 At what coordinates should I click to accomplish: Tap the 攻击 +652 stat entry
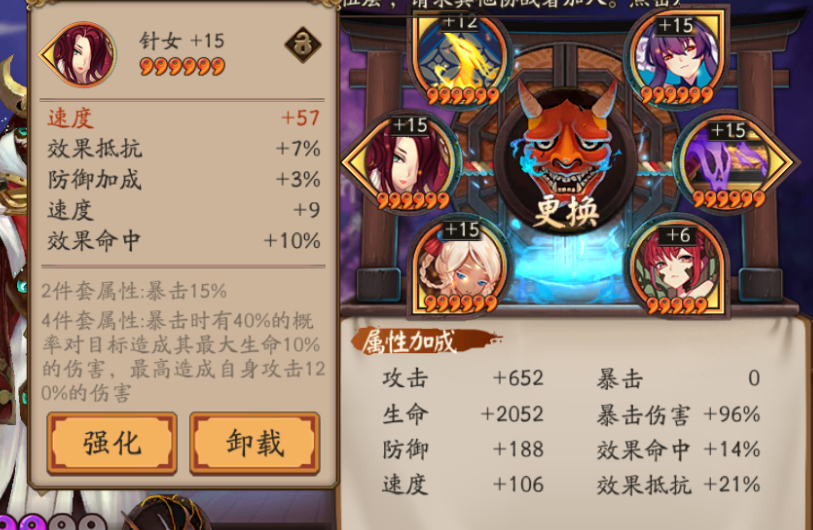coord(462,379)
